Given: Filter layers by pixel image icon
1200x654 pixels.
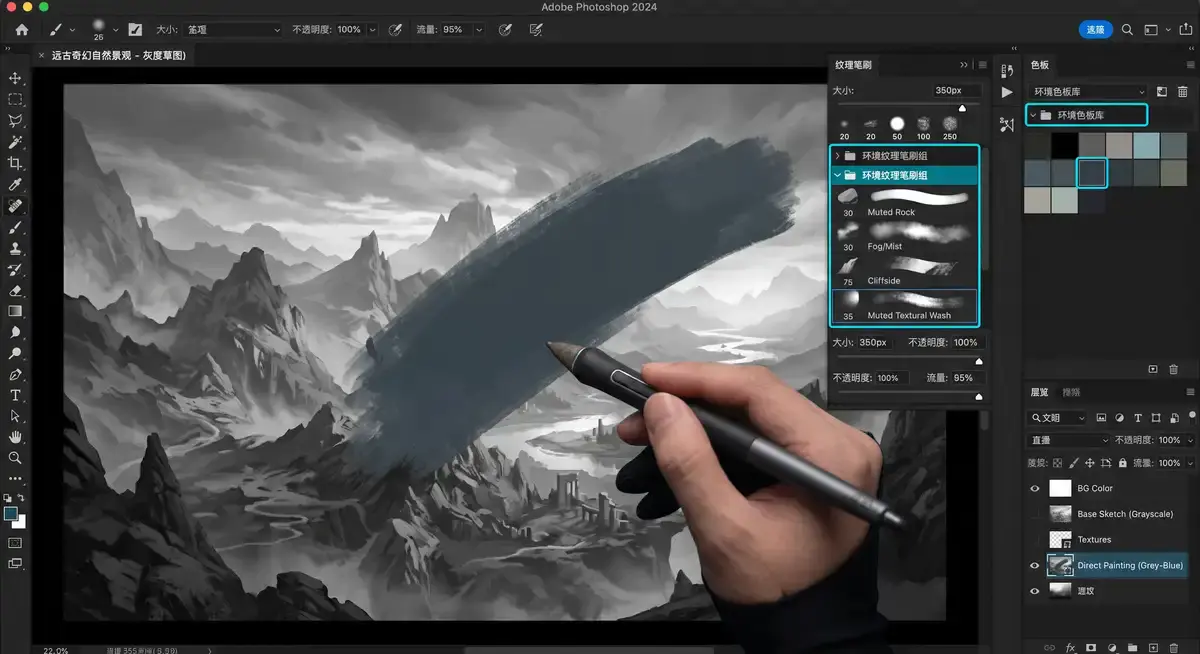Looking at the screenshot, I should [x=1102, y=418].
